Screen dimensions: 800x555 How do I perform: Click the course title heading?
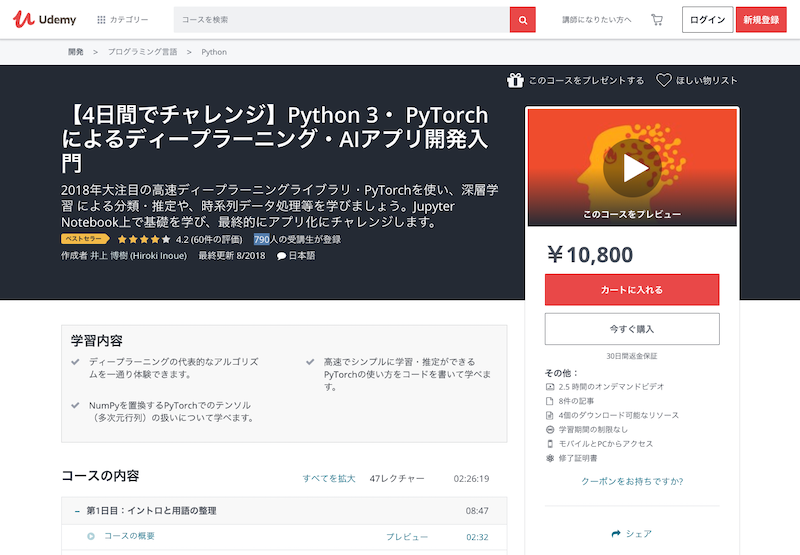(x=275, y=139)
